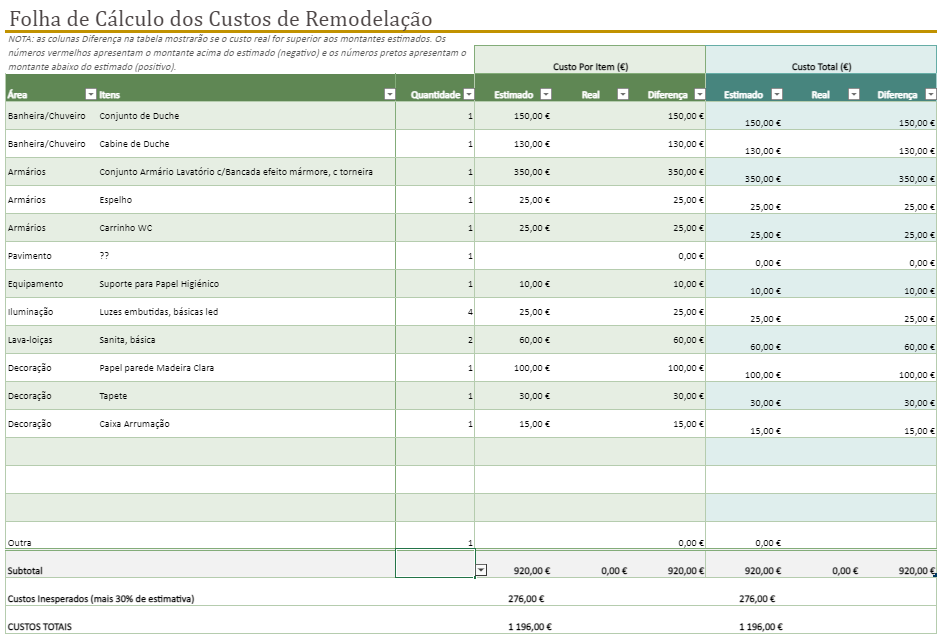The width and height of the screenshot is (937, 636).
Task: Select the 'Custo Por Item (€)' header cell
Action: point(590,60)
